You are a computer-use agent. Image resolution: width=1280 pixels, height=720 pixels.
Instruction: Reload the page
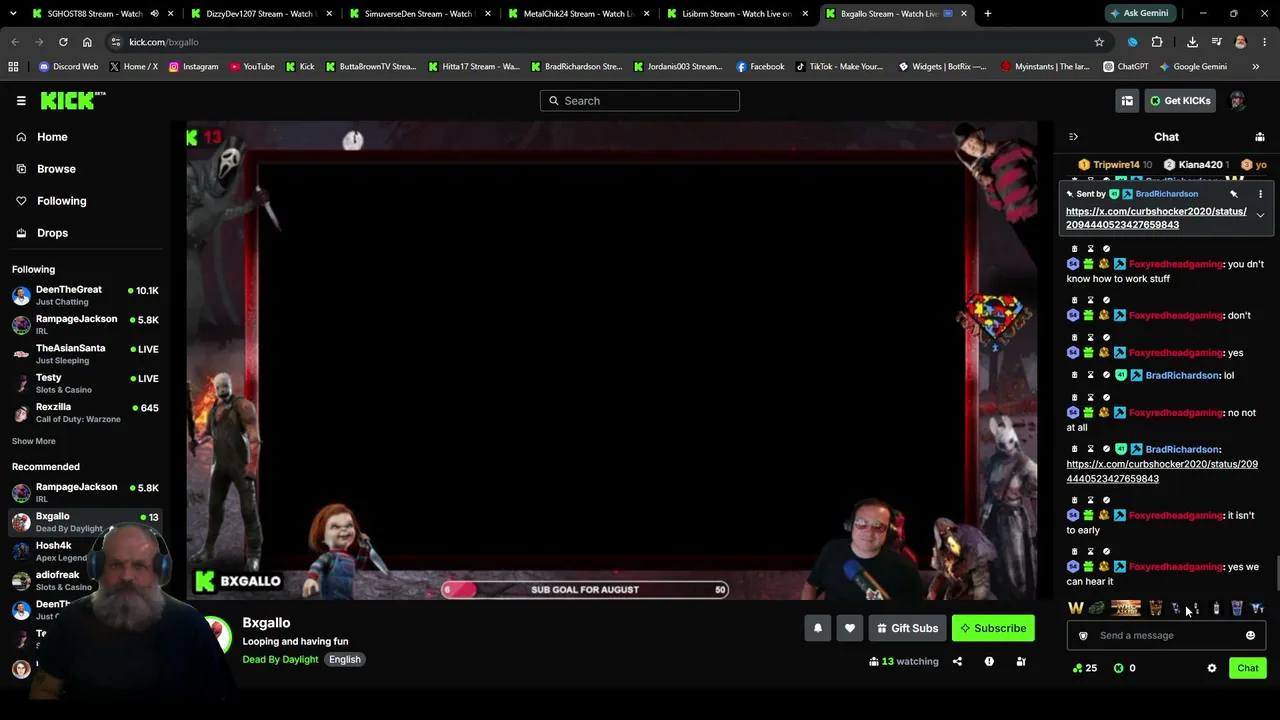point(63,42)
